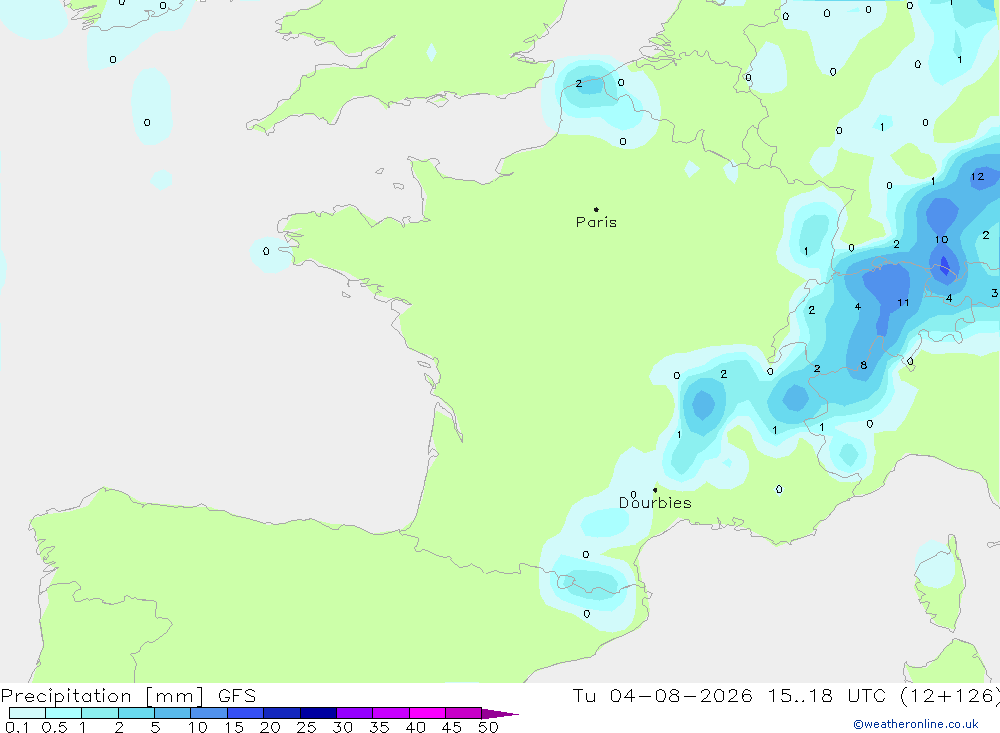Select the 0.1–0.5 mm legend color box
This screenshot has width=1000, height=733.
tap(27, 713)
